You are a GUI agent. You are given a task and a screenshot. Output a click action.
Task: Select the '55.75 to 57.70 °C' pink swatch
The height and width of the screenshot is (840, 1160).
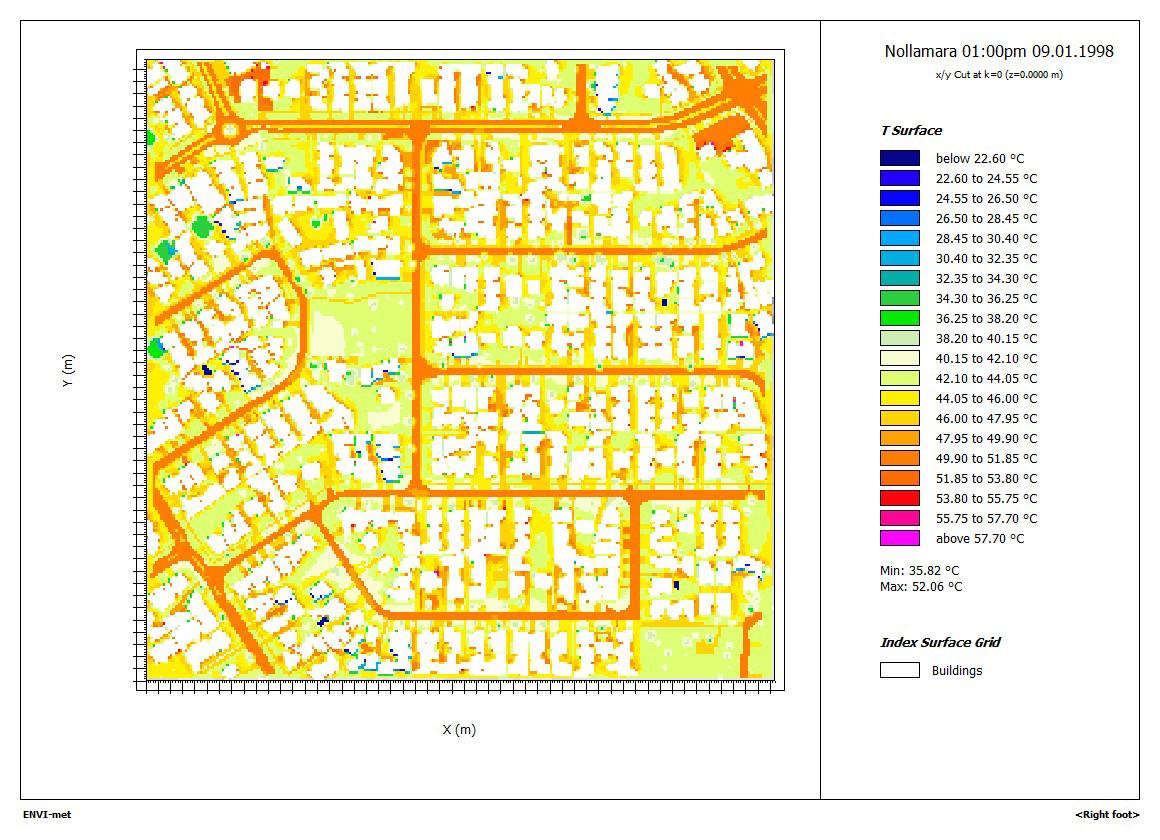point(900,518)
